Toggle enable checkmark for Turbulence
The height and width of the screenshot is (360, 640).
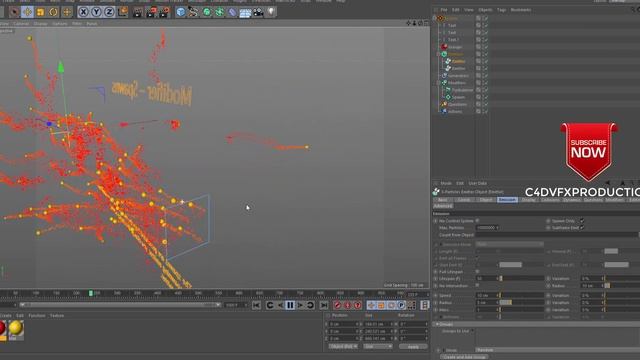[486, 90]
